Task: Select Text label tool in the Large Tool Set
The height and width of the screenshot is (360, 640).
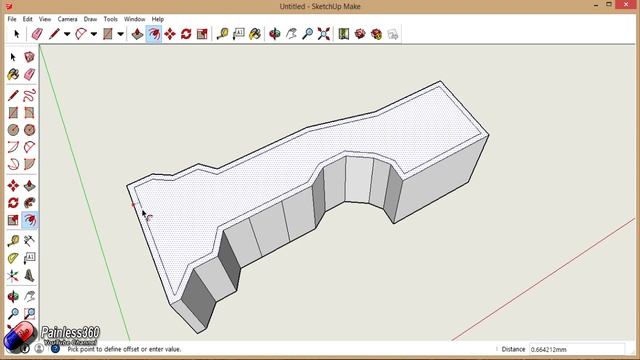Action: 29,258
